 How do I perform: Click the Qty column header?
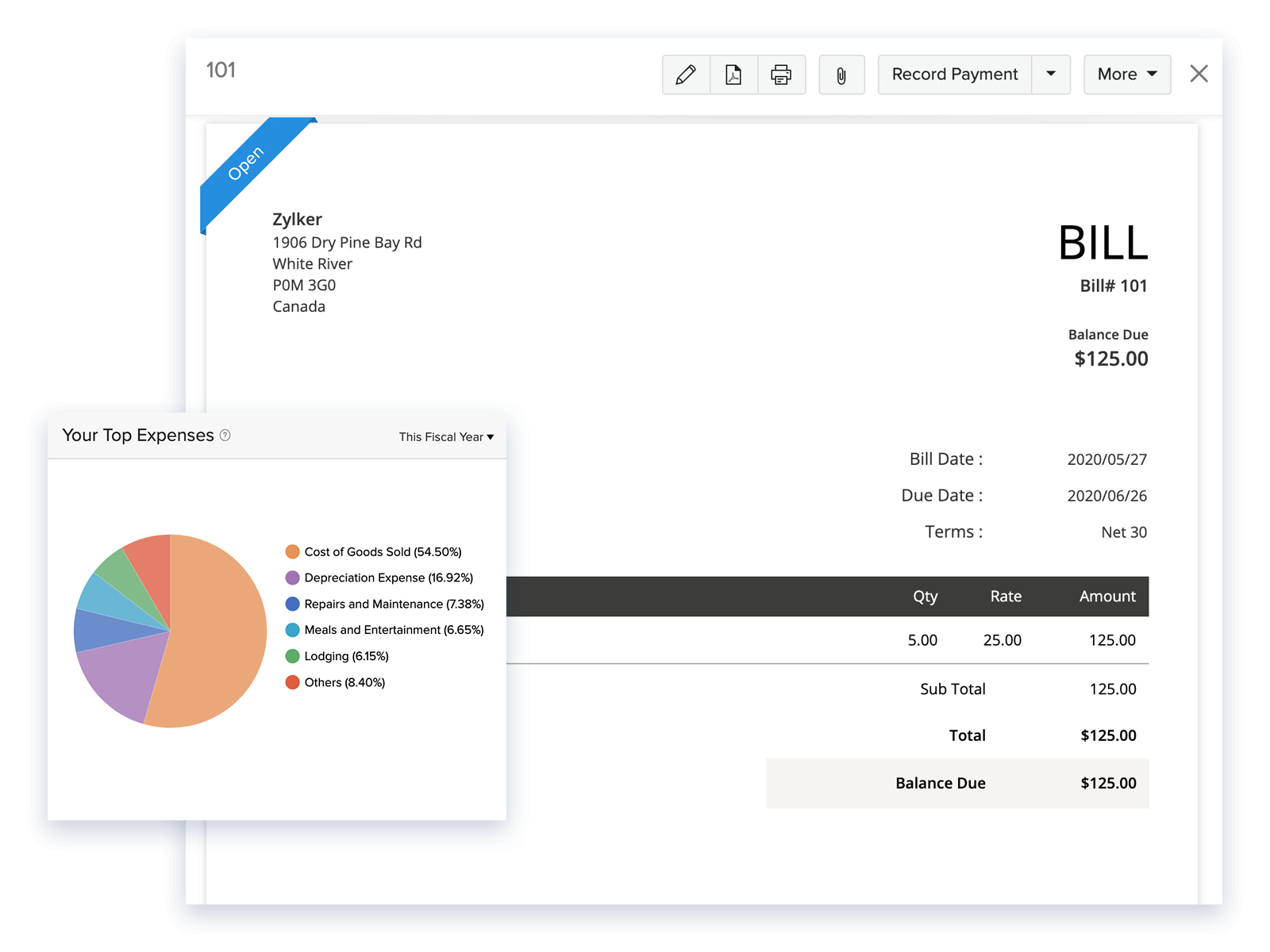(x=925, y=596)
